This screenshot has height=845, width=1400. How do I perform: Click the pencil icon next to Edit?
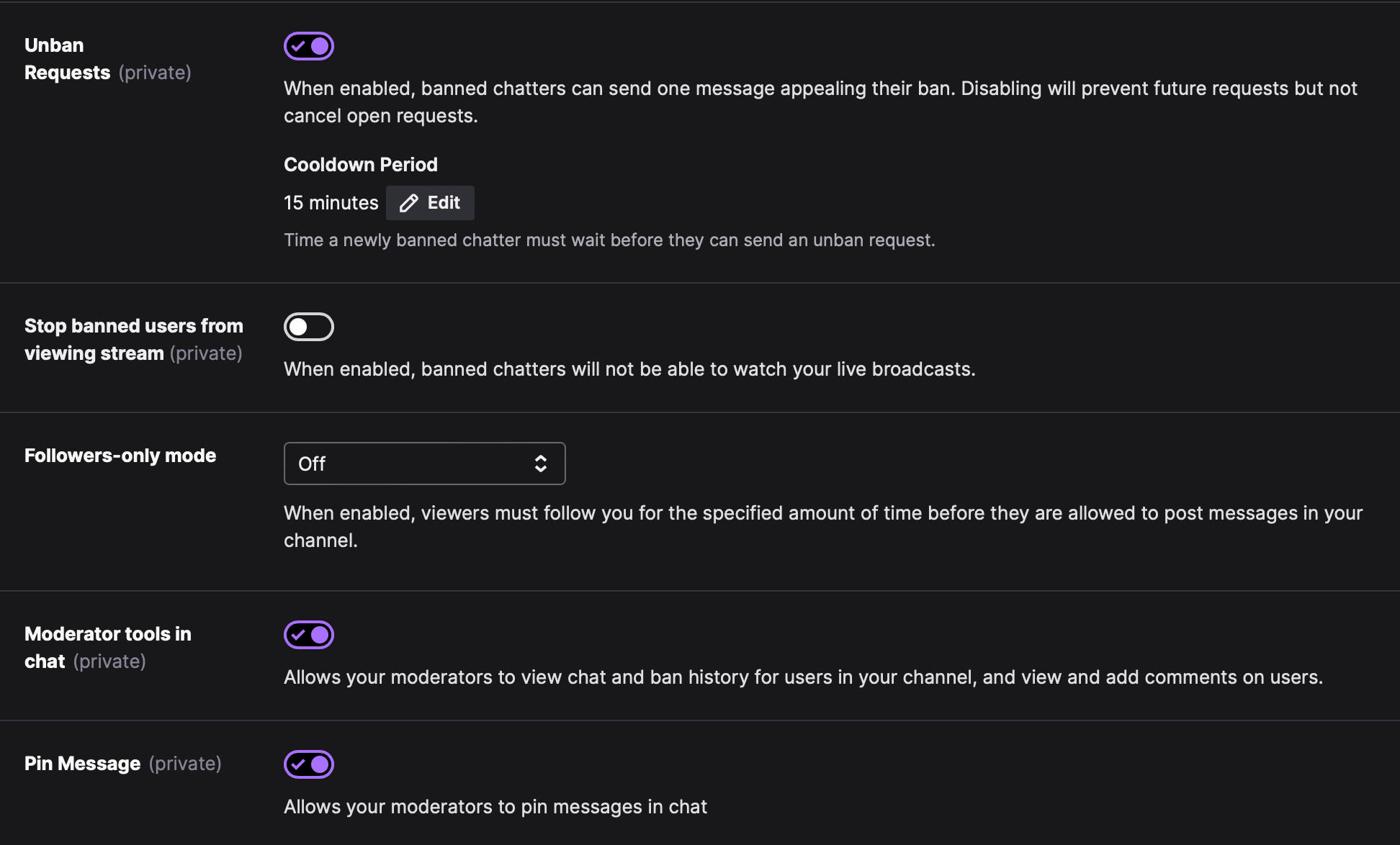coord(408,204)
